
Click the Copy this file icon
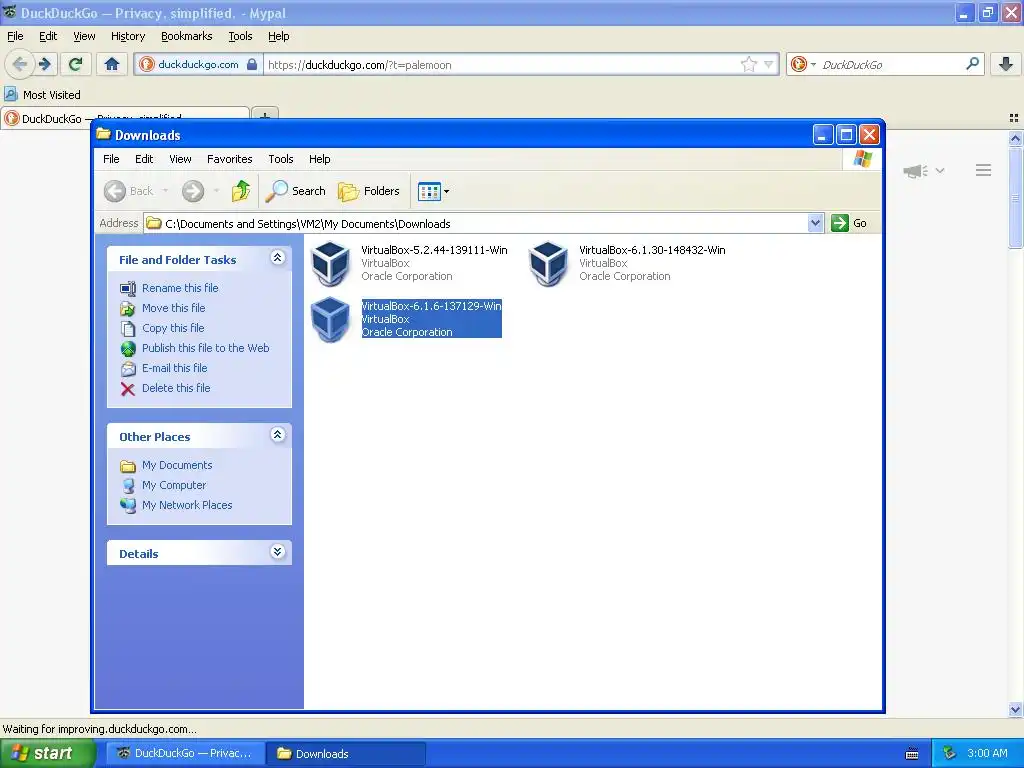128,328
